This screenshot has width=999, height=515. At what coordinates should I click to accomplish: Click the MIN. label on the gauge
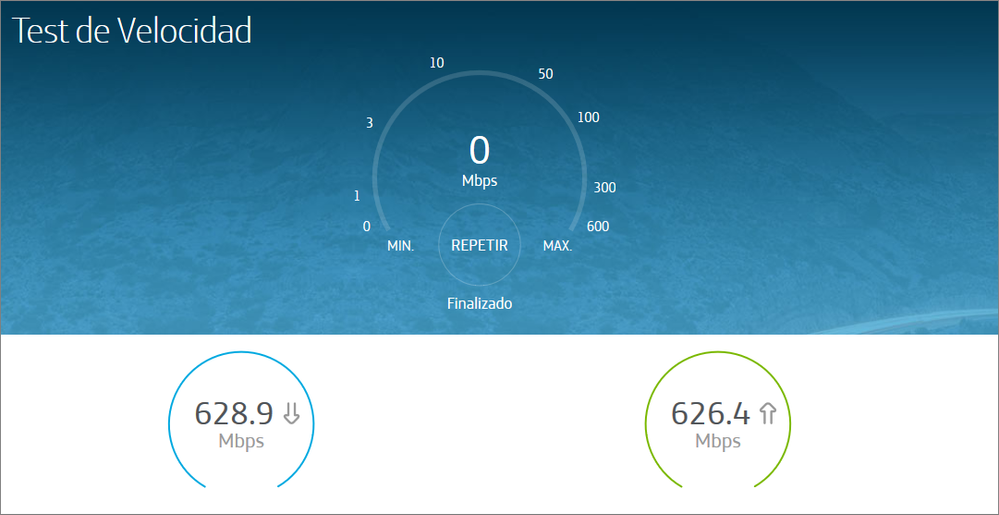401,246
